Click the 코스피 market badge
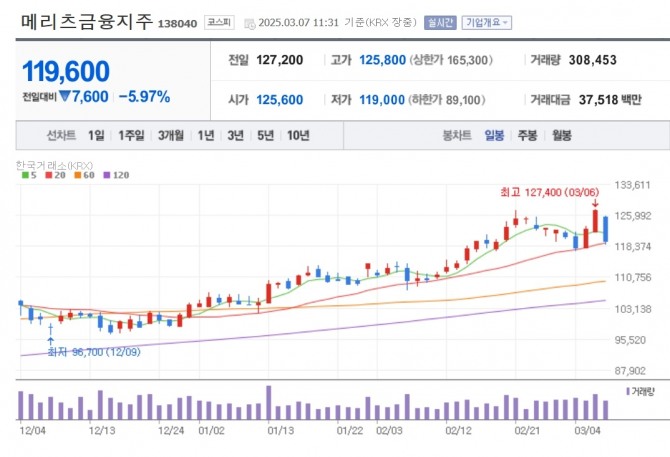The width and height of the screenshot is (670, 457). [x=217, y=21]
